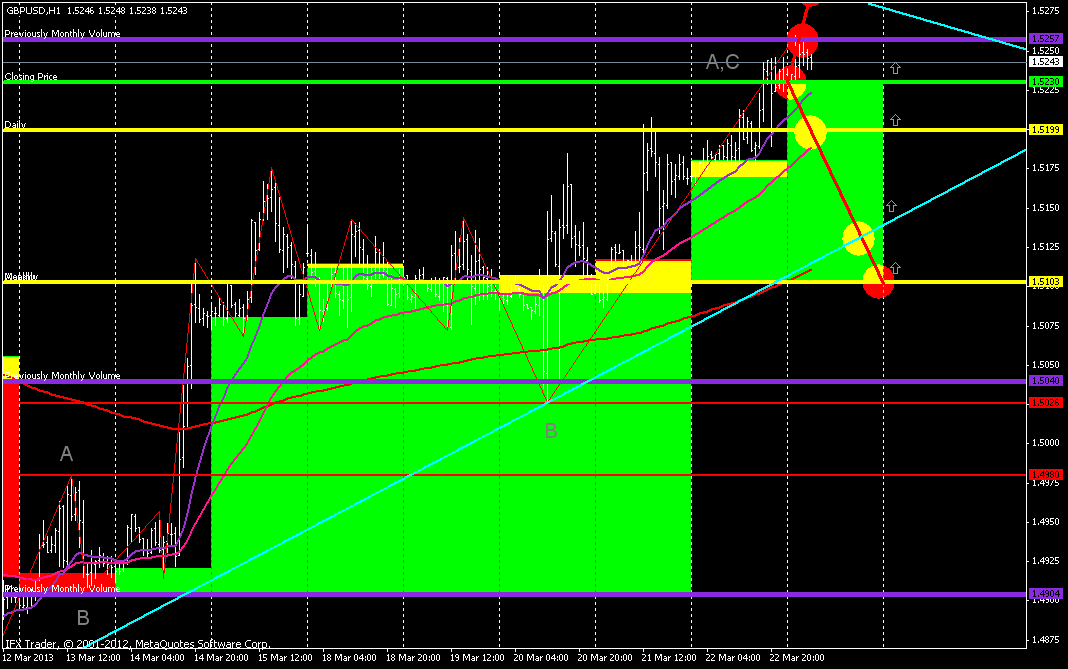Click the 1.4950 value on the price axis

point(1046,521)
